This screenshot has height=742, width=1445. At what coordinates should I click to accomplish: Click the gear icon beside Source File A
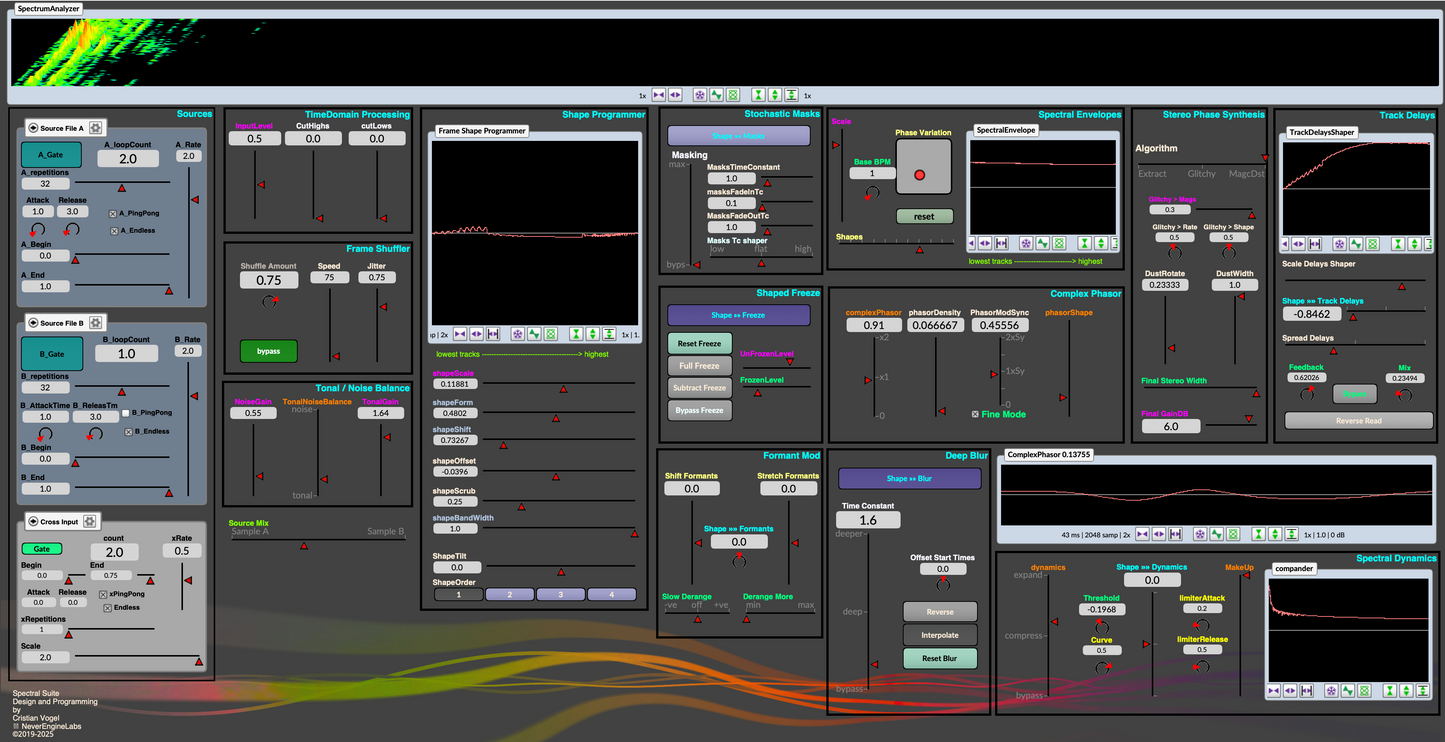pos(95,128)
